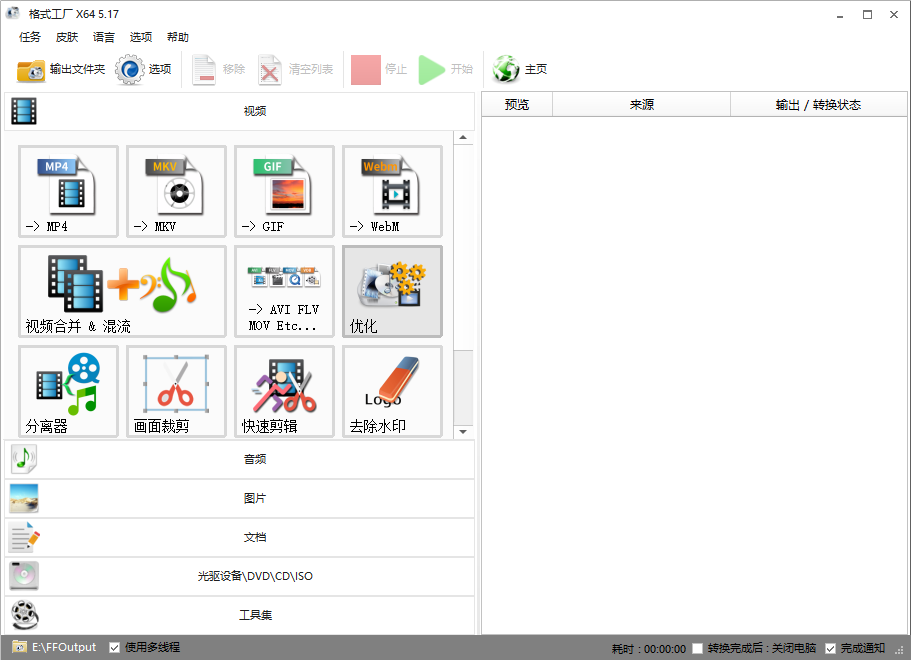Click the video list scrollbar down arrow
This screenshot has width=911, height=660.
click(463, 432)
